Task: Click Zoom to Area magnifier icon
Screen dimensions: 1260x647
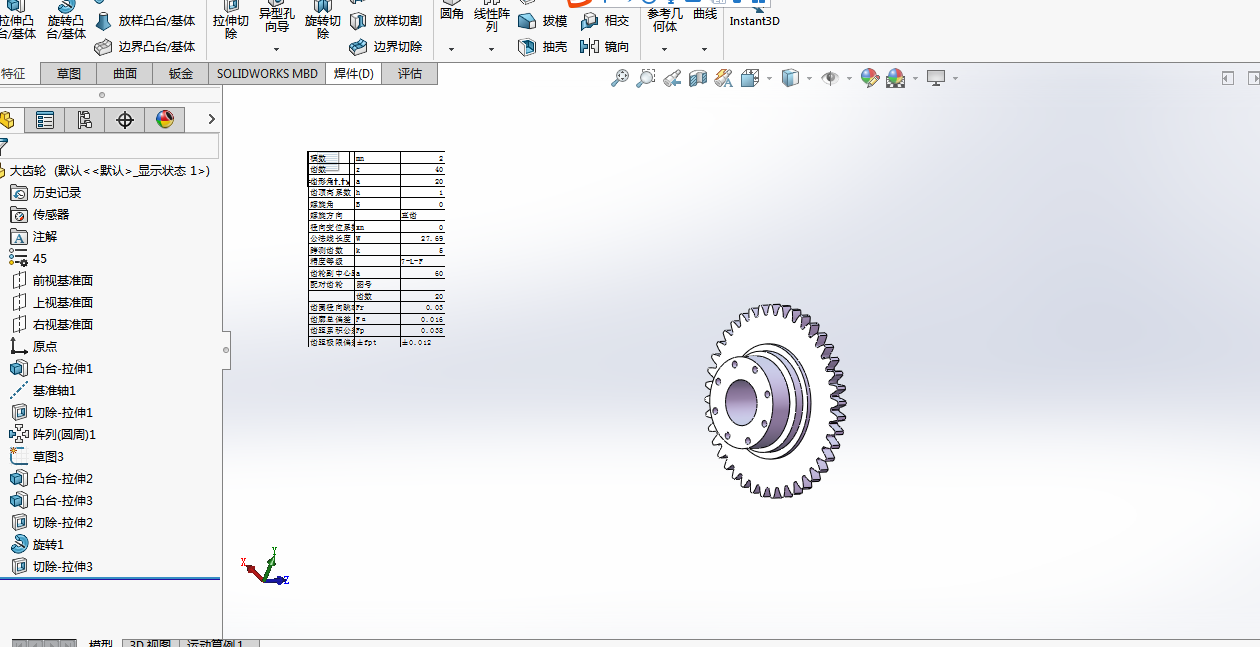Action: click(646, 78)
